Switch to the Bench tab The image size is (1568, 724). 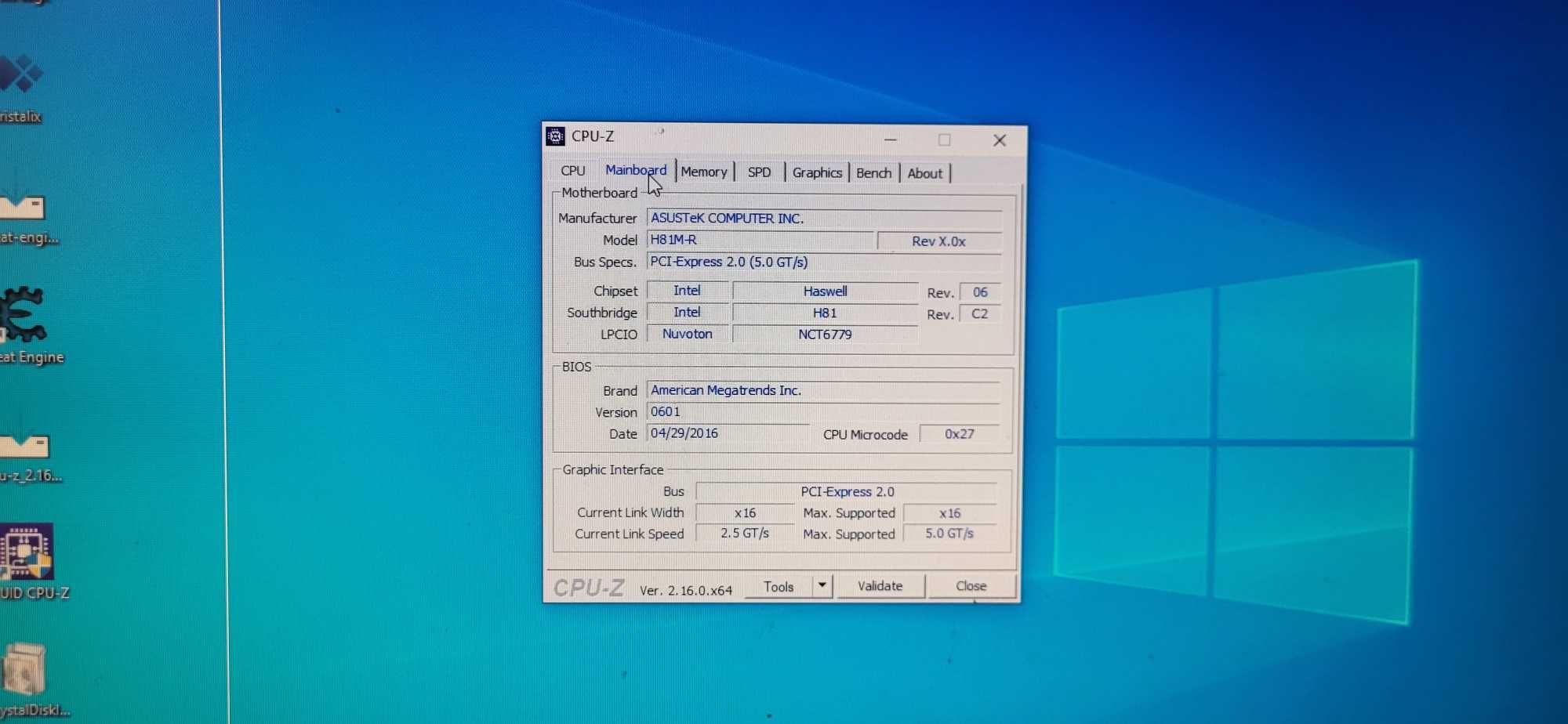pyautogui.click(x=873, y=172)
